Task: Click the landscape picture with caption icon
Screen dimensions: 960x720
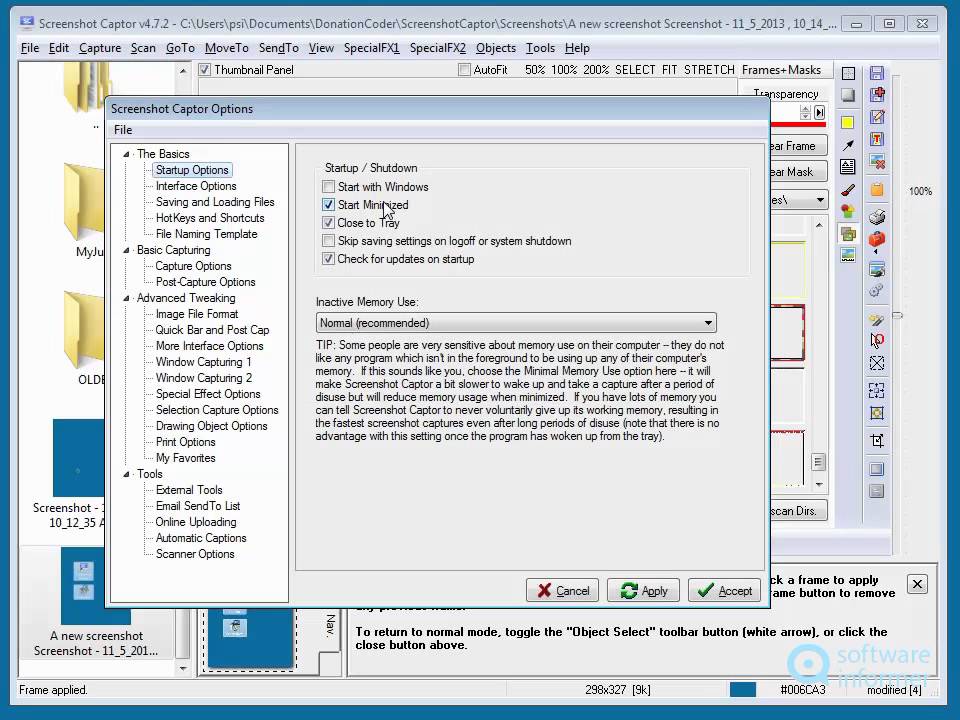Action: click(848, 255)
